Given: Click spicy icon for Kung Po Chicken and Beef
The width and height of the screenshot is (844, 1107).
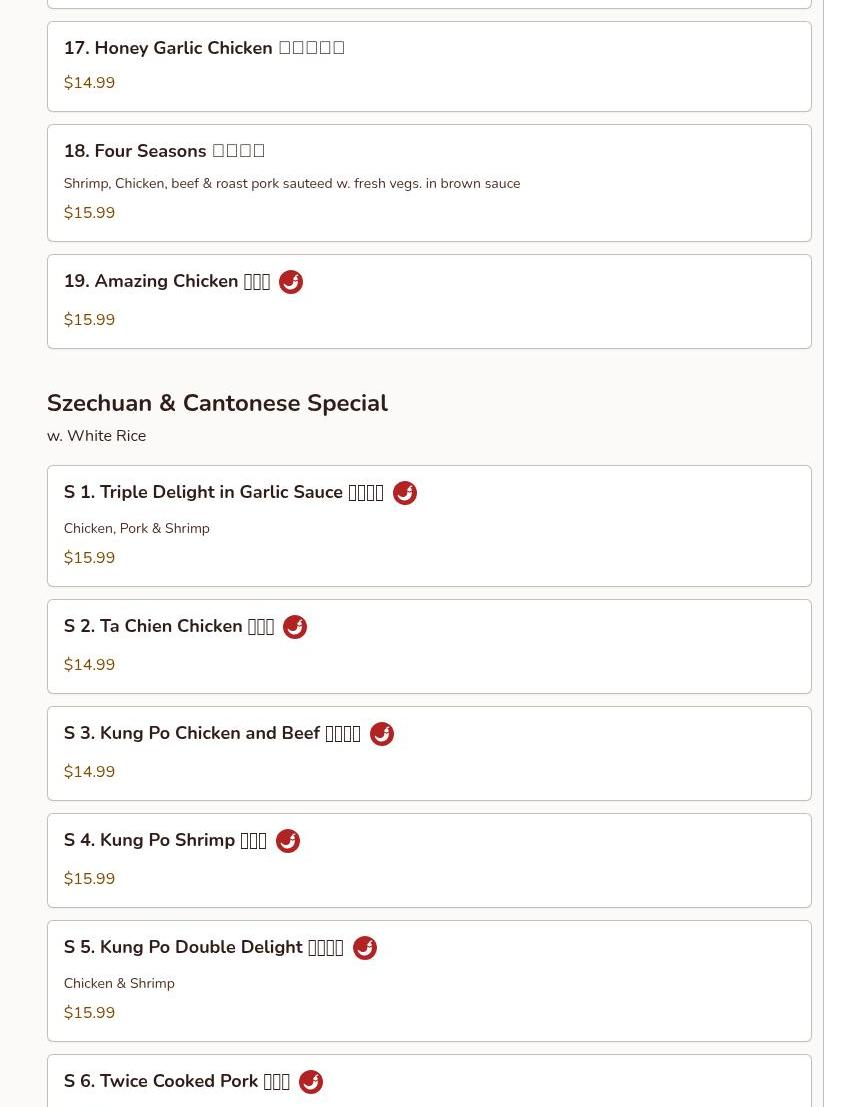Looking at the screenshot, I should pos(381,734).
